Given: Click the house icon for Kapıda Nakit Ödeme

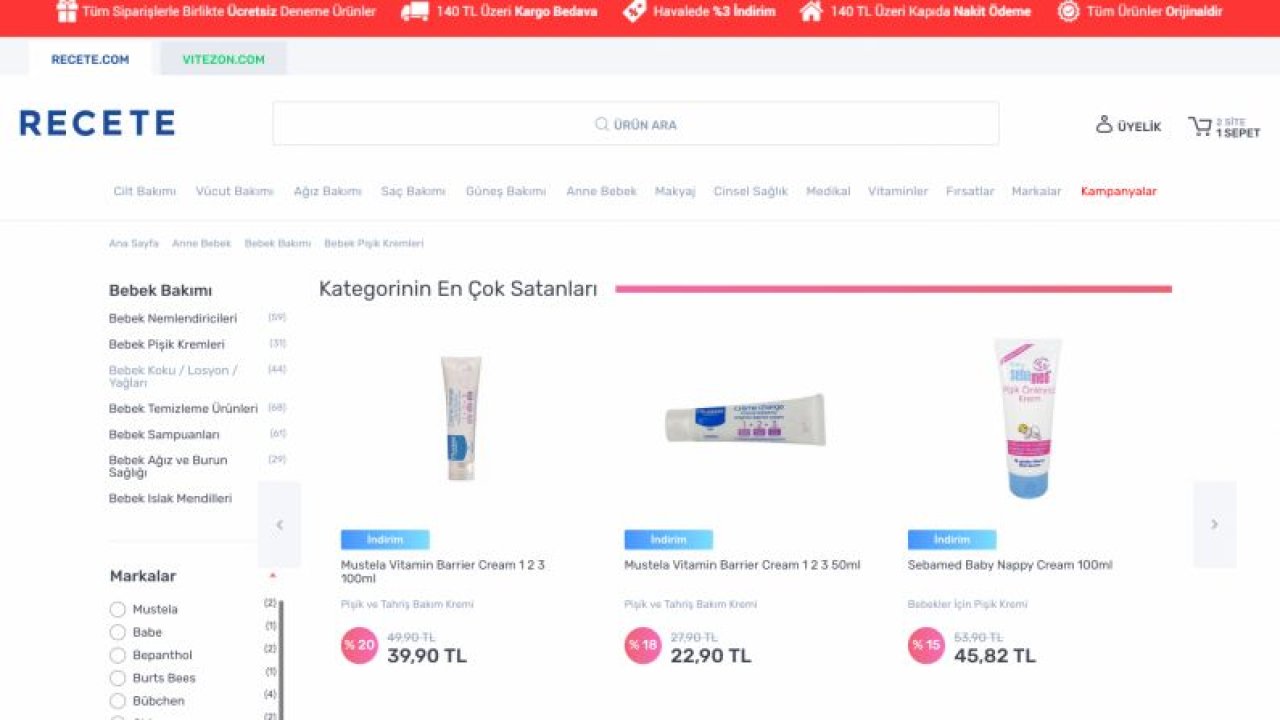Looking at the screenshot, I should tap(811, 12).
